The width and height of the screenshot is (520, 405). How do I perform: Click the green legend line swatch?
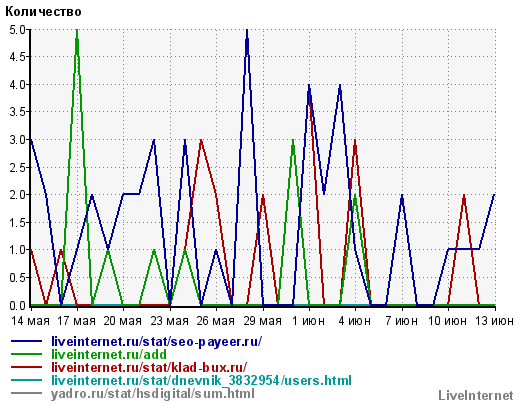coord(27,354)
